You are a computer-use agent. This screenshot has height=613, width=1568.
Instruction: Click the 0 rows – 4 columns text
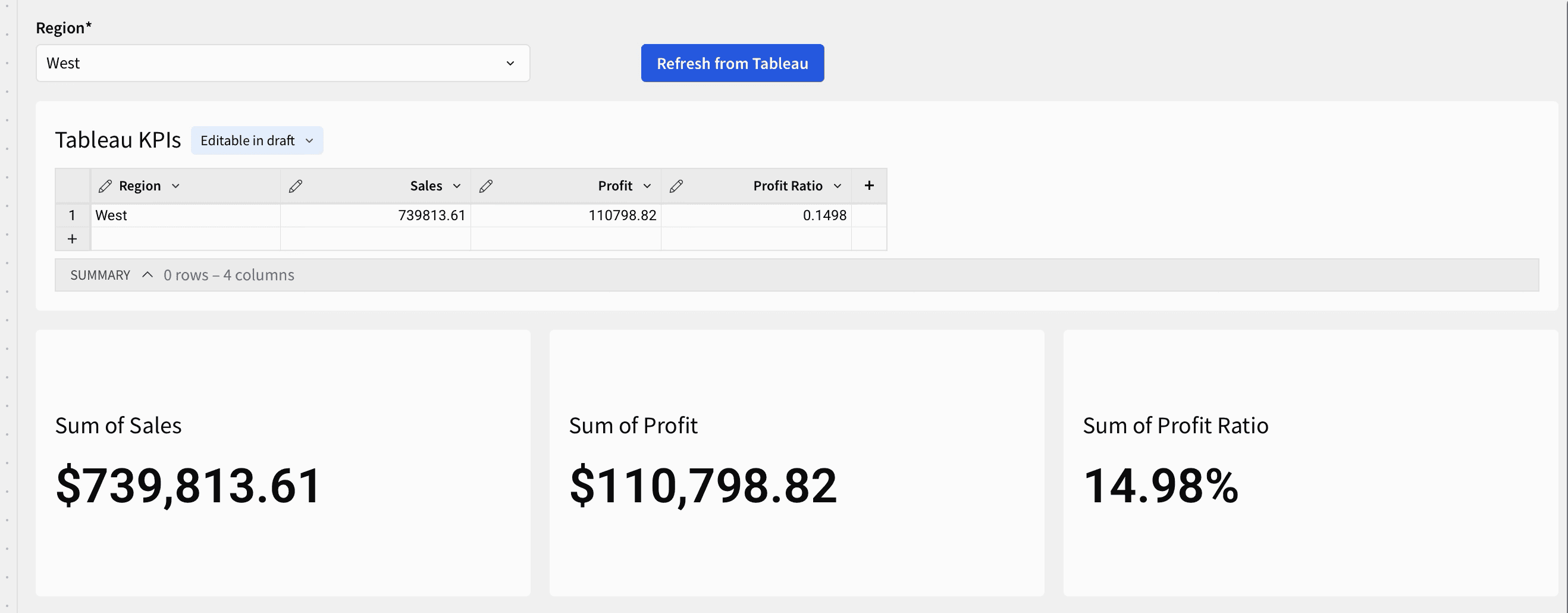229,275
